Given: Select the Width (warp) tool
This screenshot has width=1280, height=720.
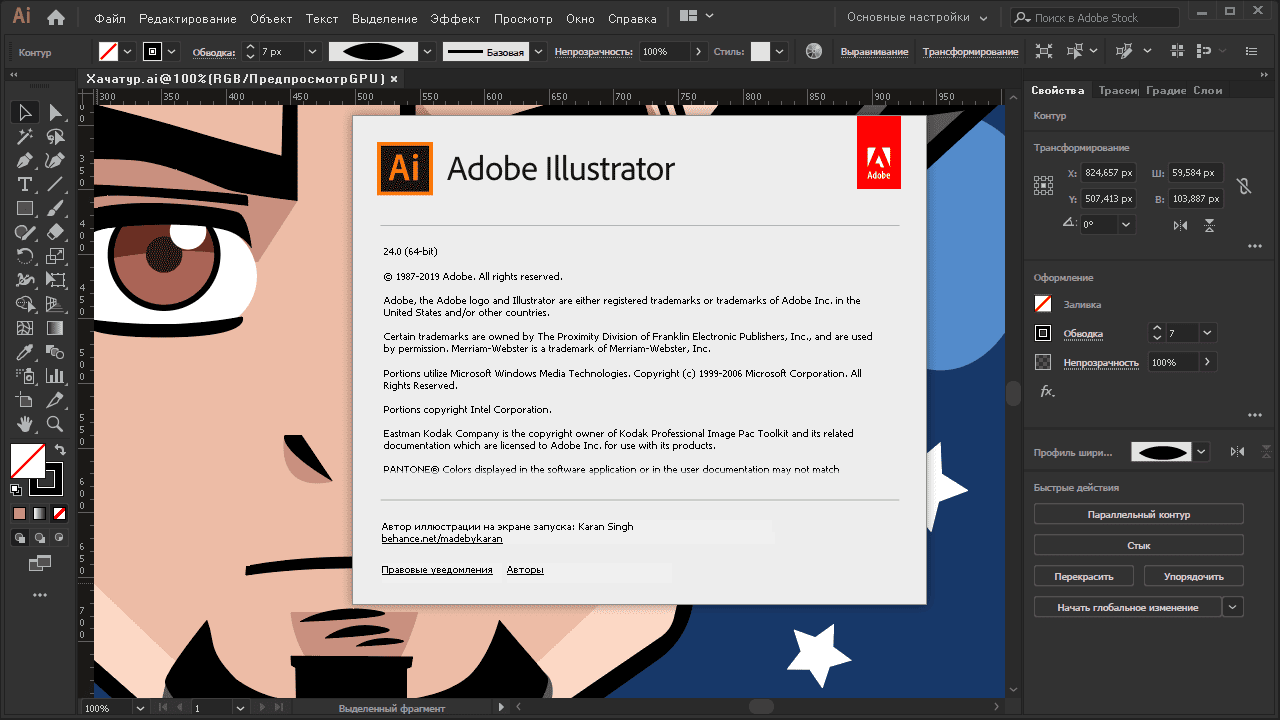Looking at the screenshot, I should coord(25,281).
